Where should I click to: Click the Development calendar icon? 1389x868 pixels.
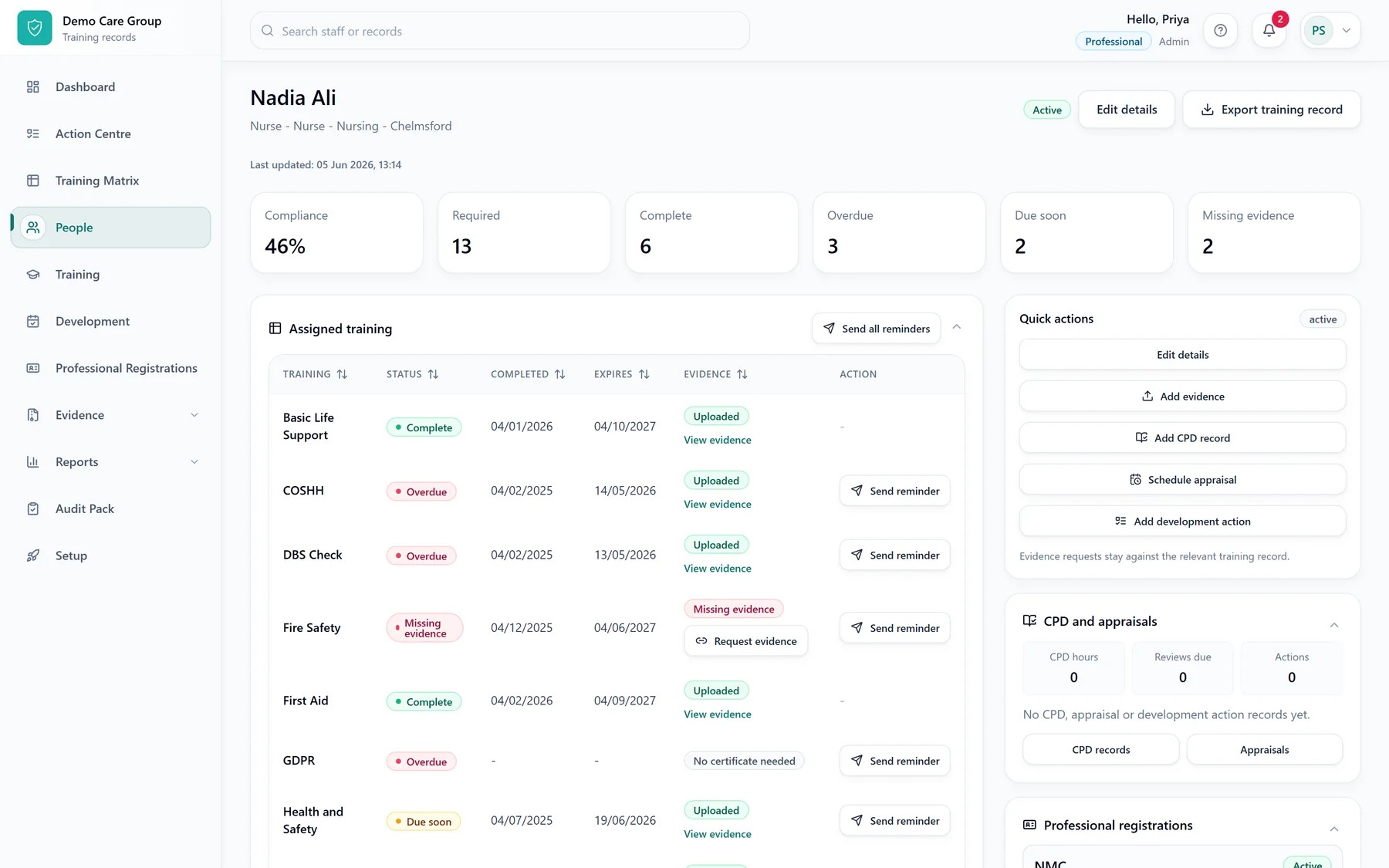(33, 322)
